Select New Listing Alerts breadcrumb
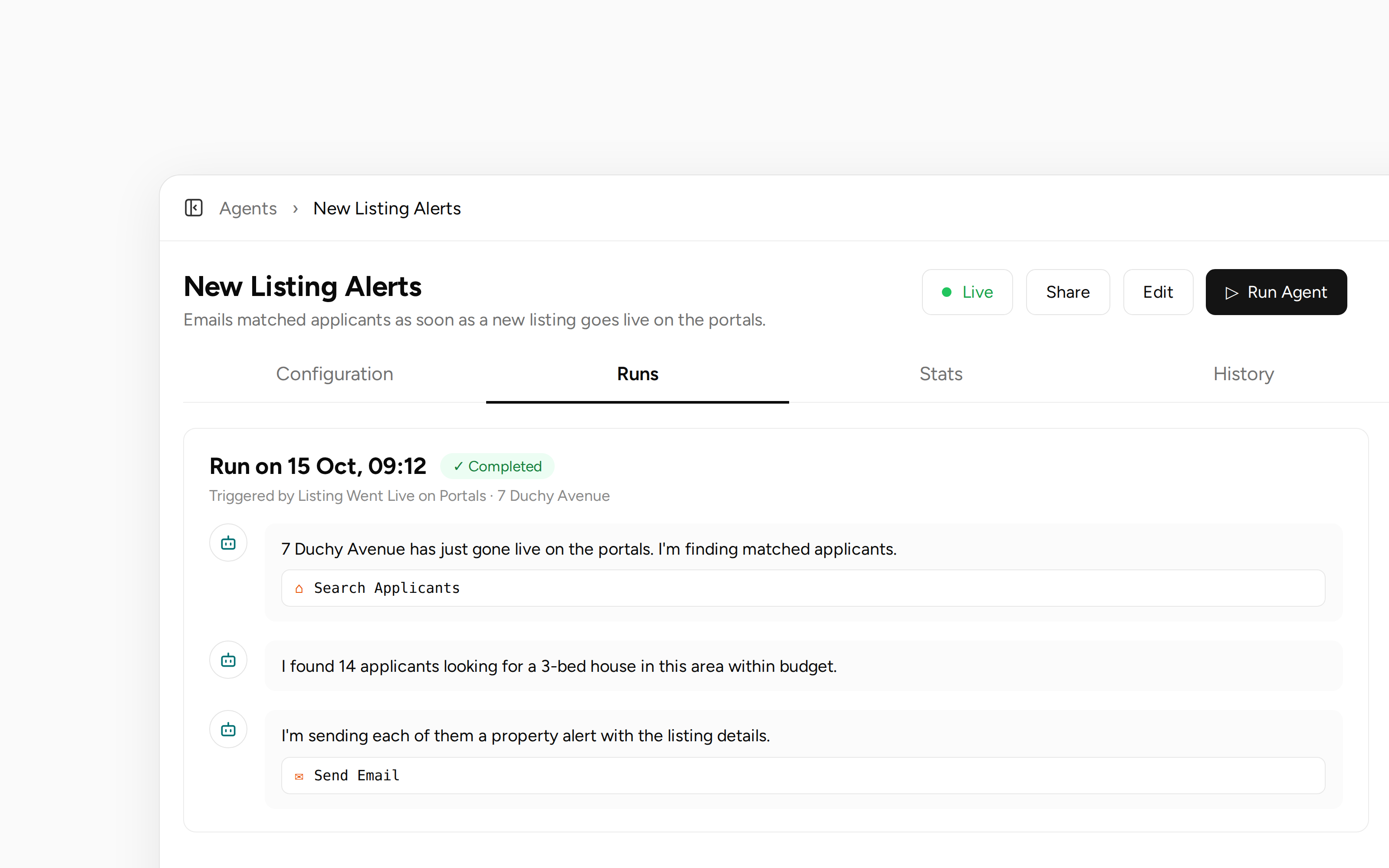This screenshot has height=868, width=1389. point(387,208)
